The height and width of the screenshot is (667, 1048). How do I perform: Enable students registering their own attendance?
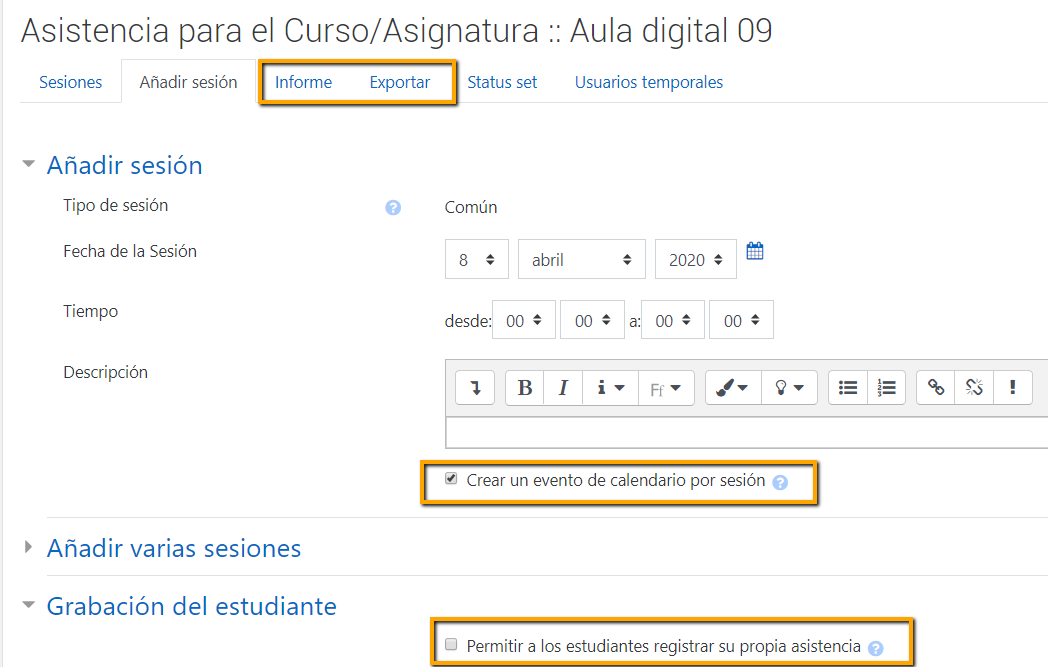click(451, 644)
